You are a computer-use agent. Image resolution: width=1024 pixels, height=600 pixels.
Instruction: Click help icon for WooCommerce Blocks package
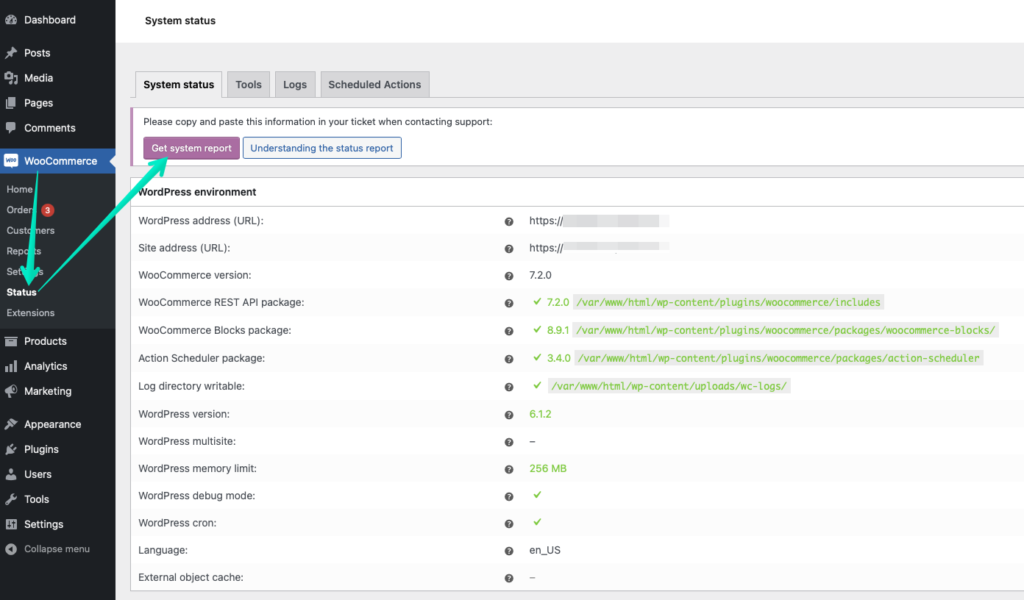[509, 331]
